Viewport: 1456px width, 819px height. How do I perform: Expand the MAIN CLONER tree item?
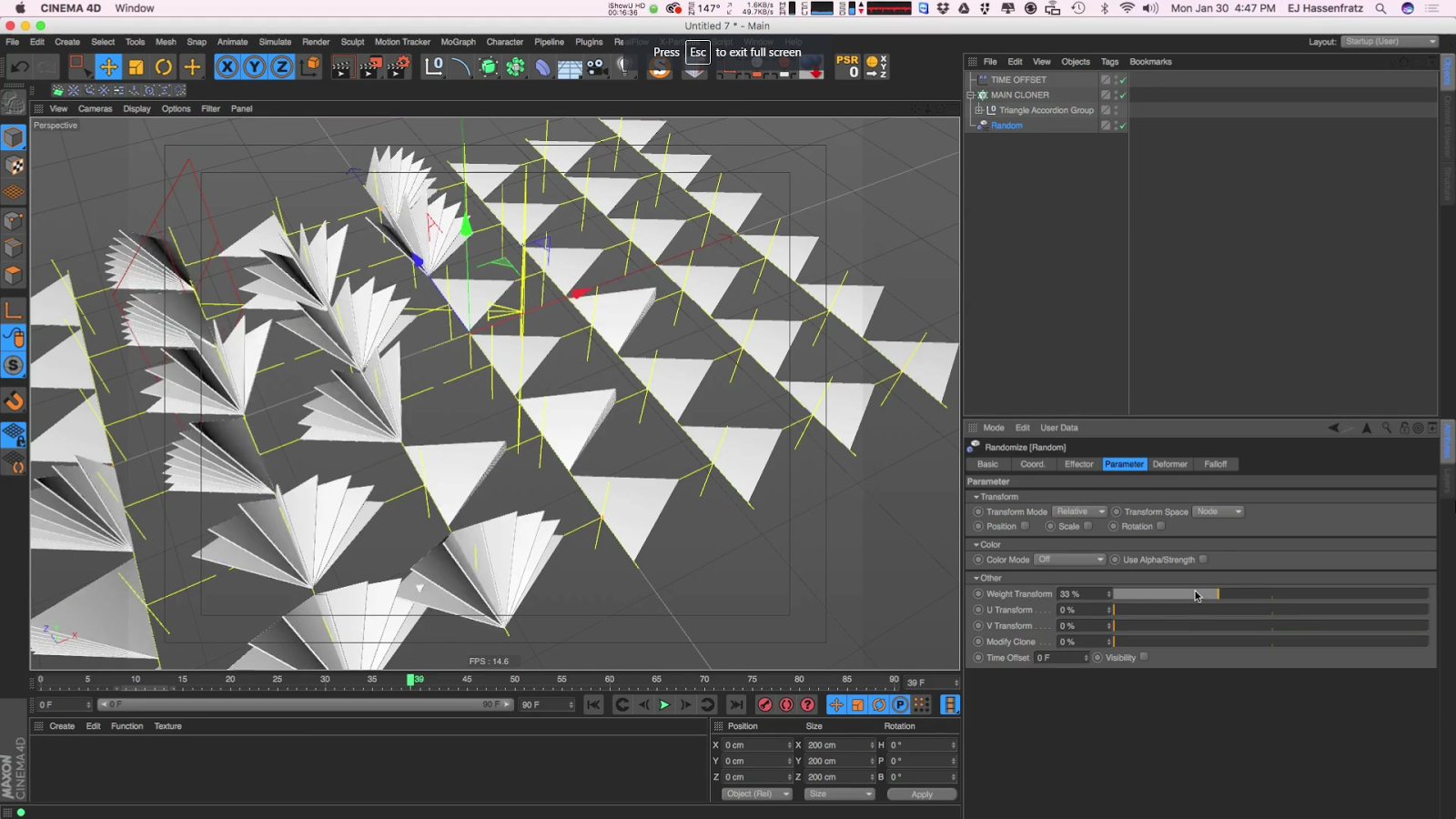[971, 95]
